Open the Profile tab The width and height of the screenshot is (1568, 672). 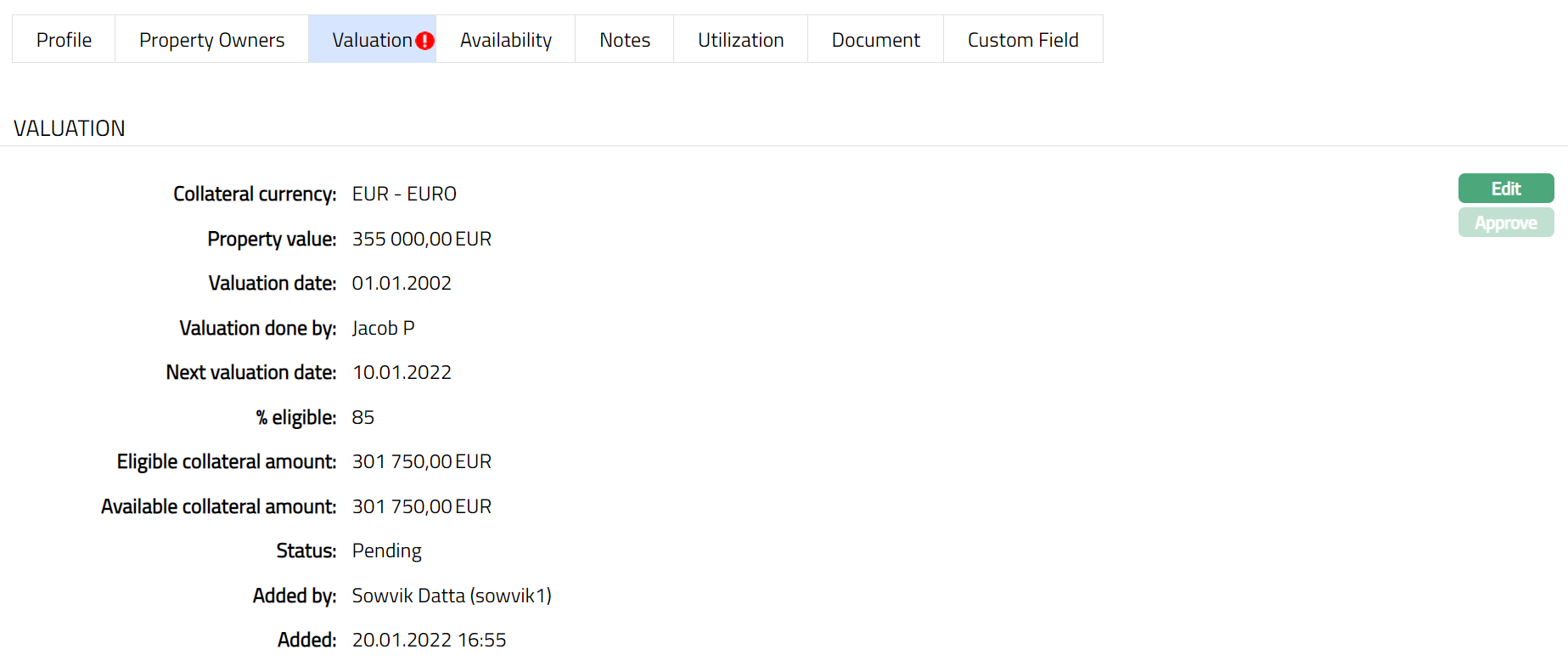(64, 40)
